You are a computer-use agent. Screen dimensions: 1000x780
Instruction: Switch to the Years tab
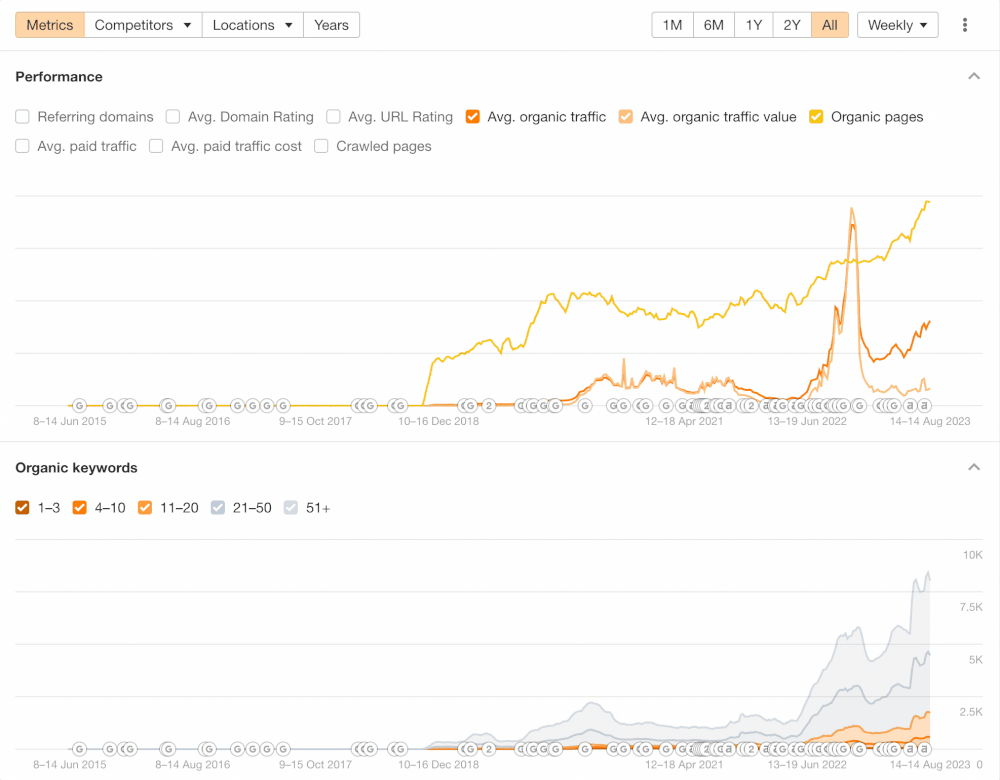(x=331, y=25)
